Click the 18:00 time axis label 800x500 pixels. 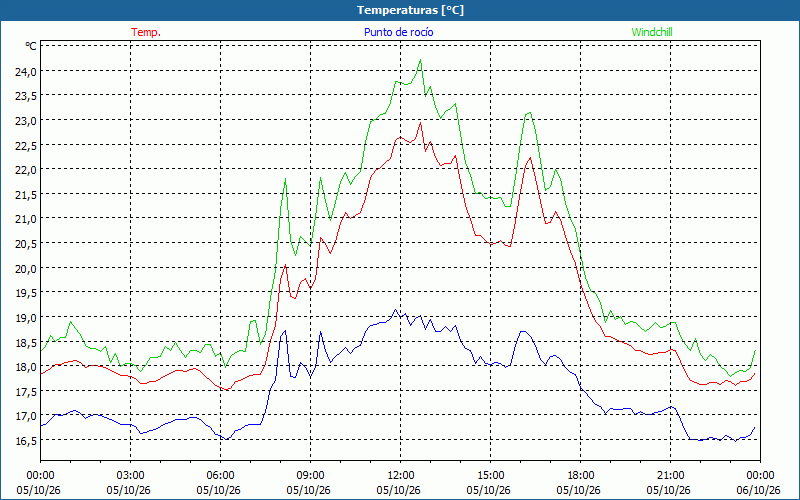(x=581, y=477)
